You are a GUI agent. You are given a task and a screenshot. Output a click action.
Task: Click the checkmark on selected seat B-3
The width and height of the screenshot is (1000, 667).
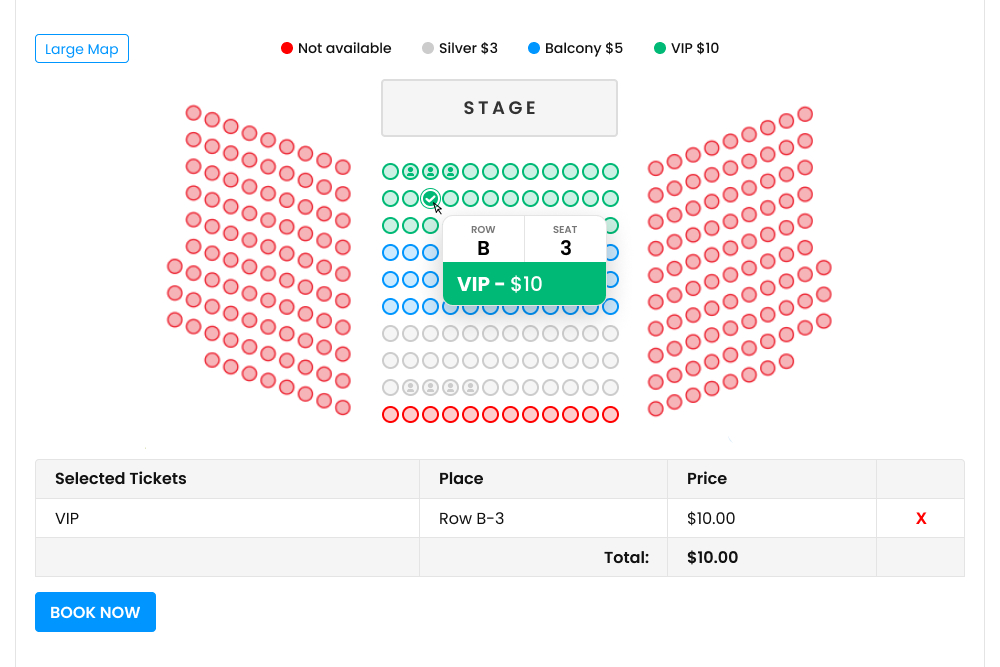pos(430,198)
